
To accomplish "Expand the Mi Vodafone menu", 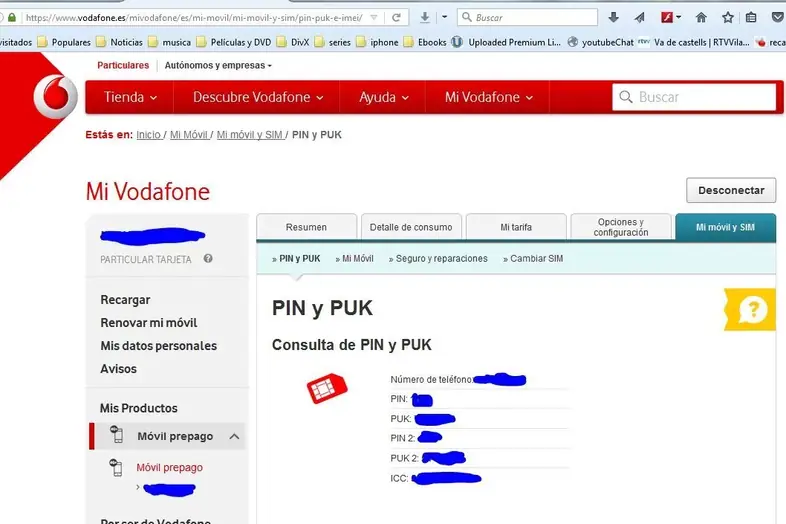I will click(488, 97).
